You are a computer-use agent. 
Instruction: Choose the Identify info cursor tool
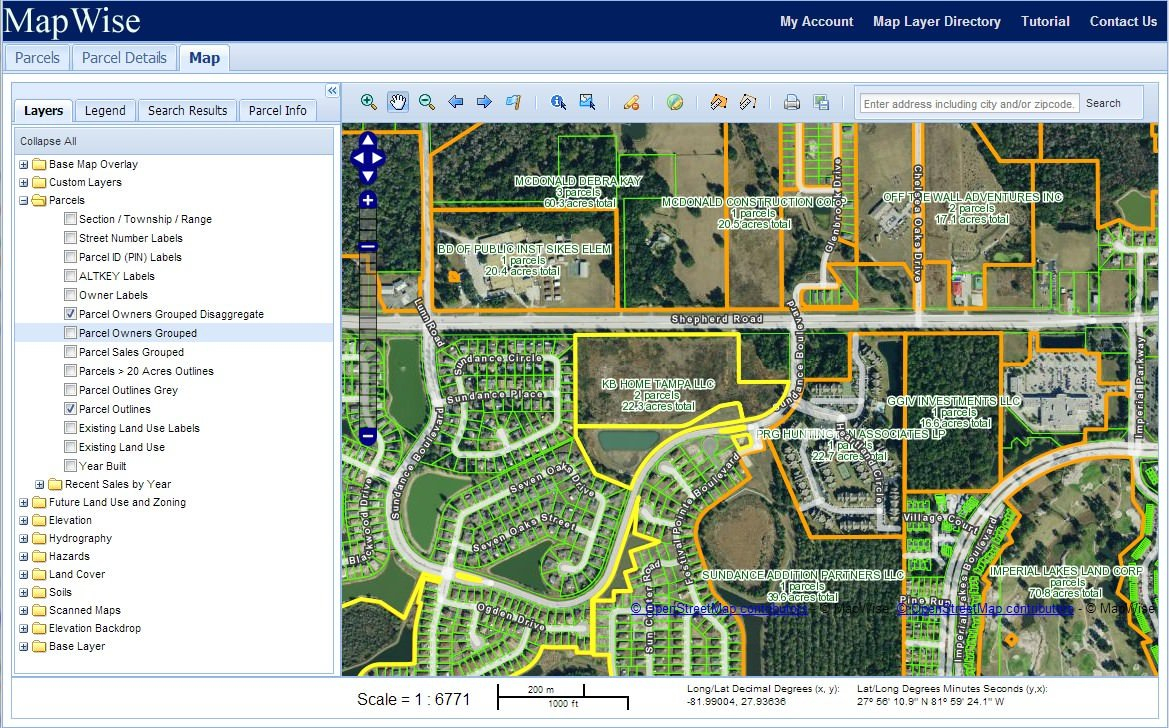point(558,102)
